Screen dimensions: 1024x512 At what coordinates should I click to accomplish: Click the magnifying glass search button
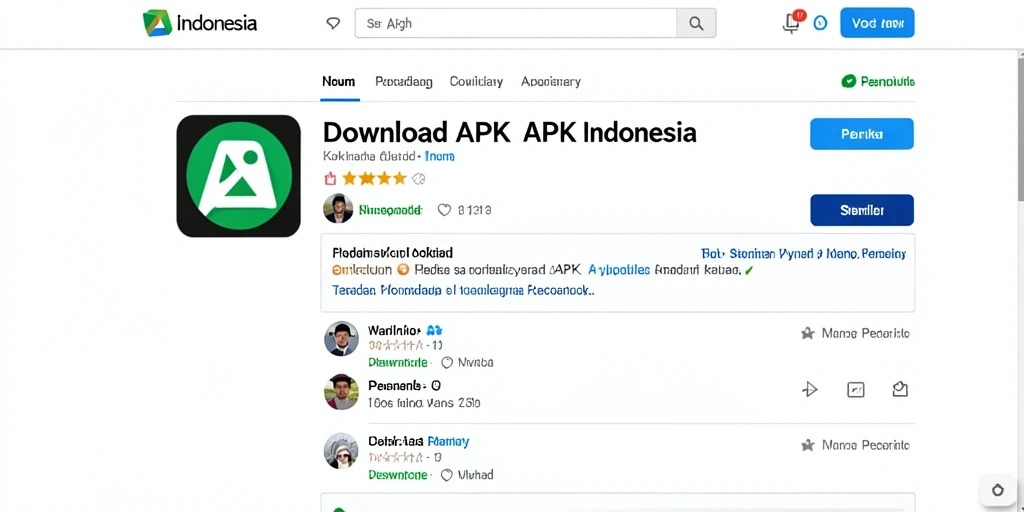click(696, 24)
